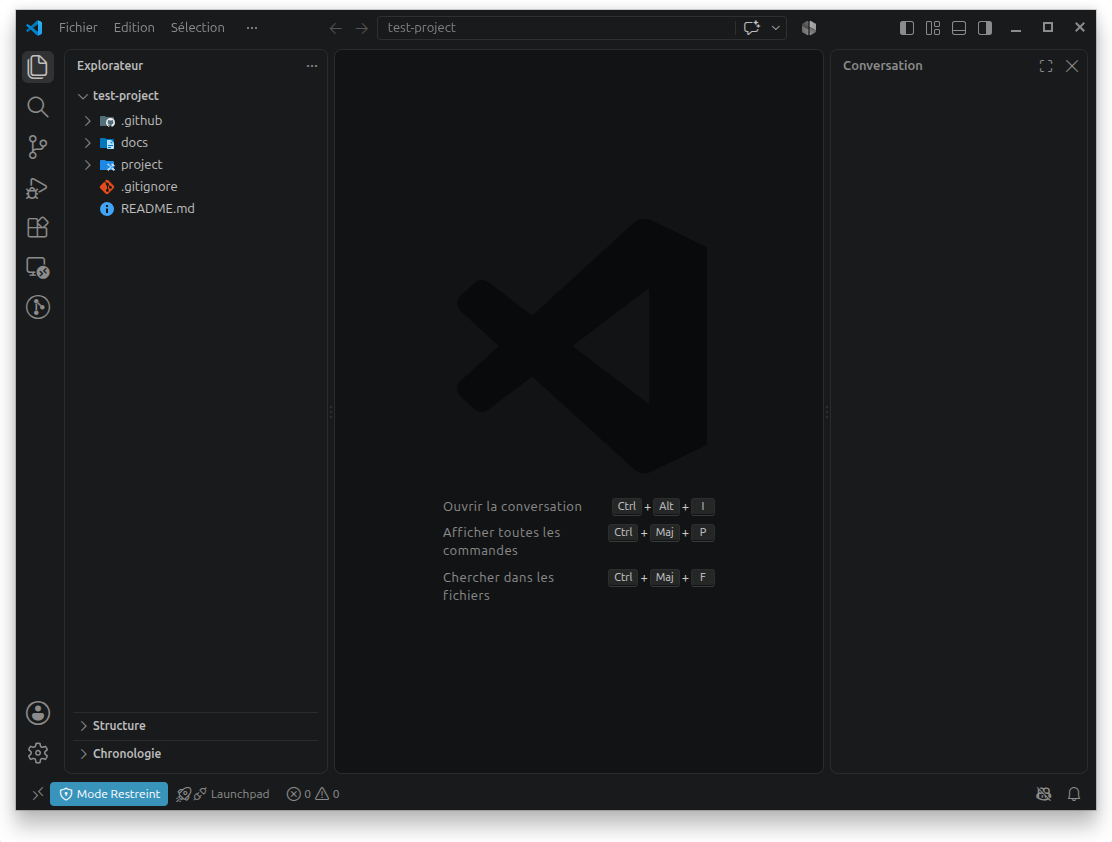This screenshot has height=842, width=1112.
Task: Open the Source Control view icon
Action: click(38, 147)
